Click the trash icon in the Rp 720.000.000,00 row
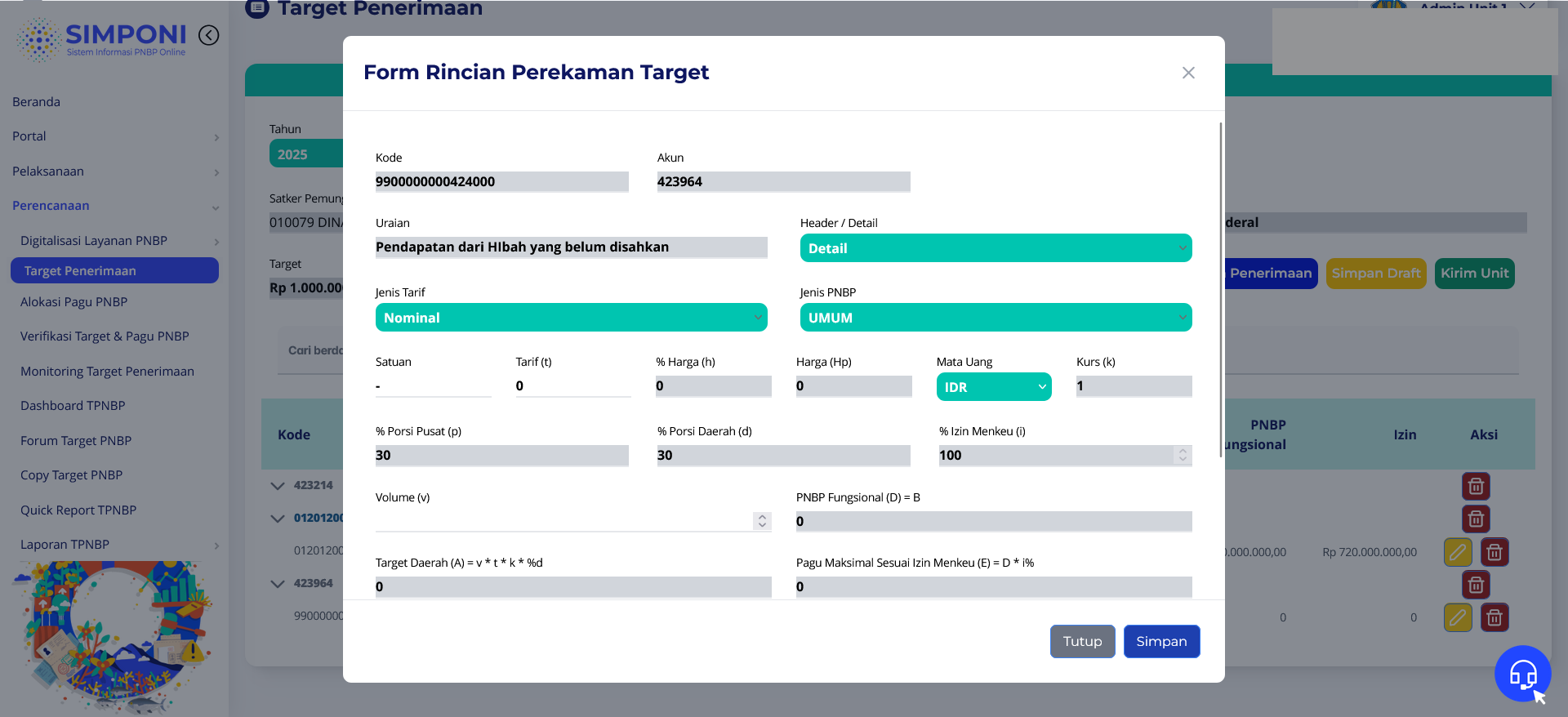 (1494, 552)
